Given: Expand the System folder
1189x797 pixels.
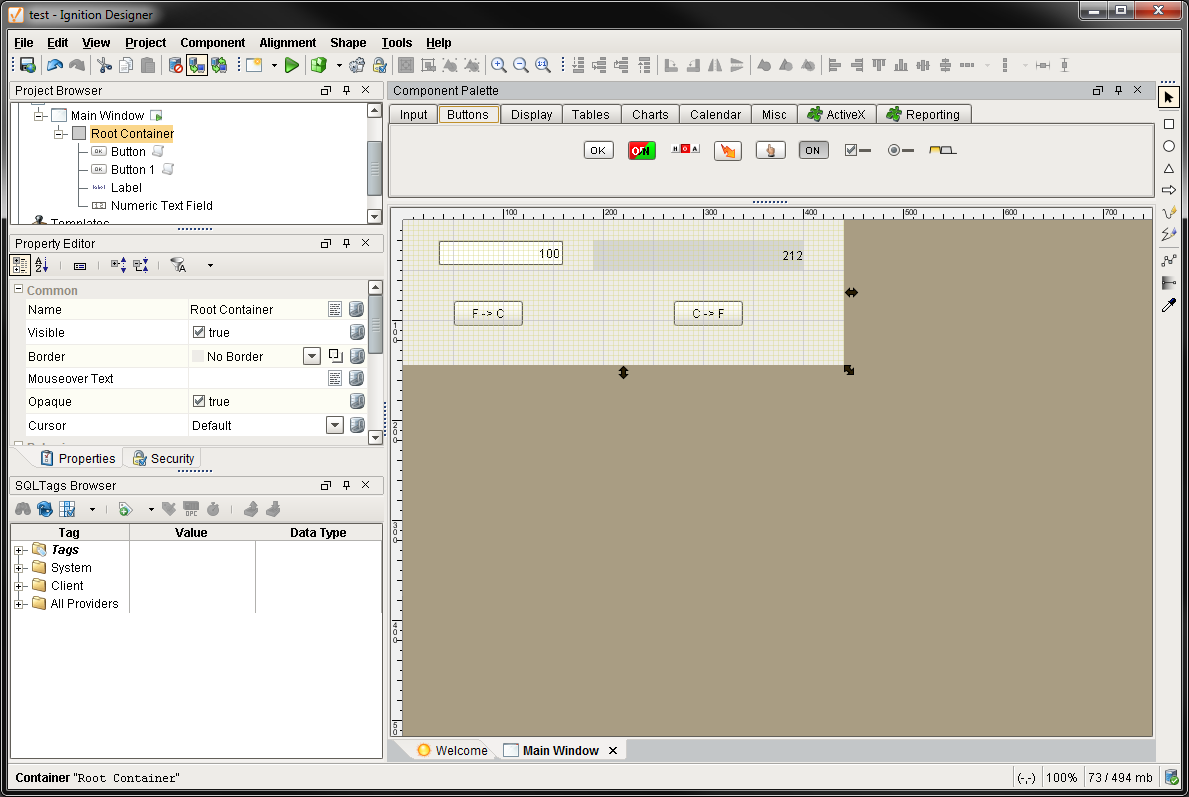Looking at the screenshot, I should coord(20,568).
